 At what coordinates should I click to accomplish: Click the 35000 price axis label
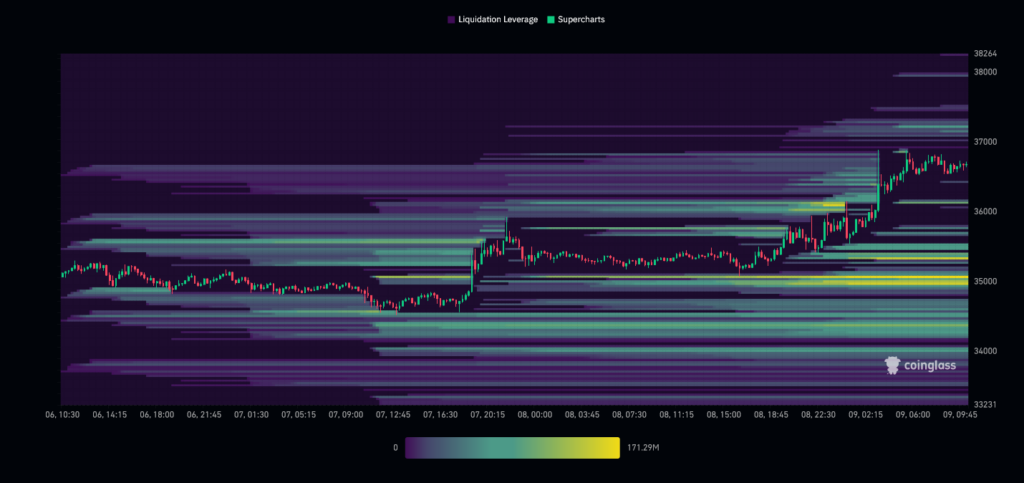point(984,281)
